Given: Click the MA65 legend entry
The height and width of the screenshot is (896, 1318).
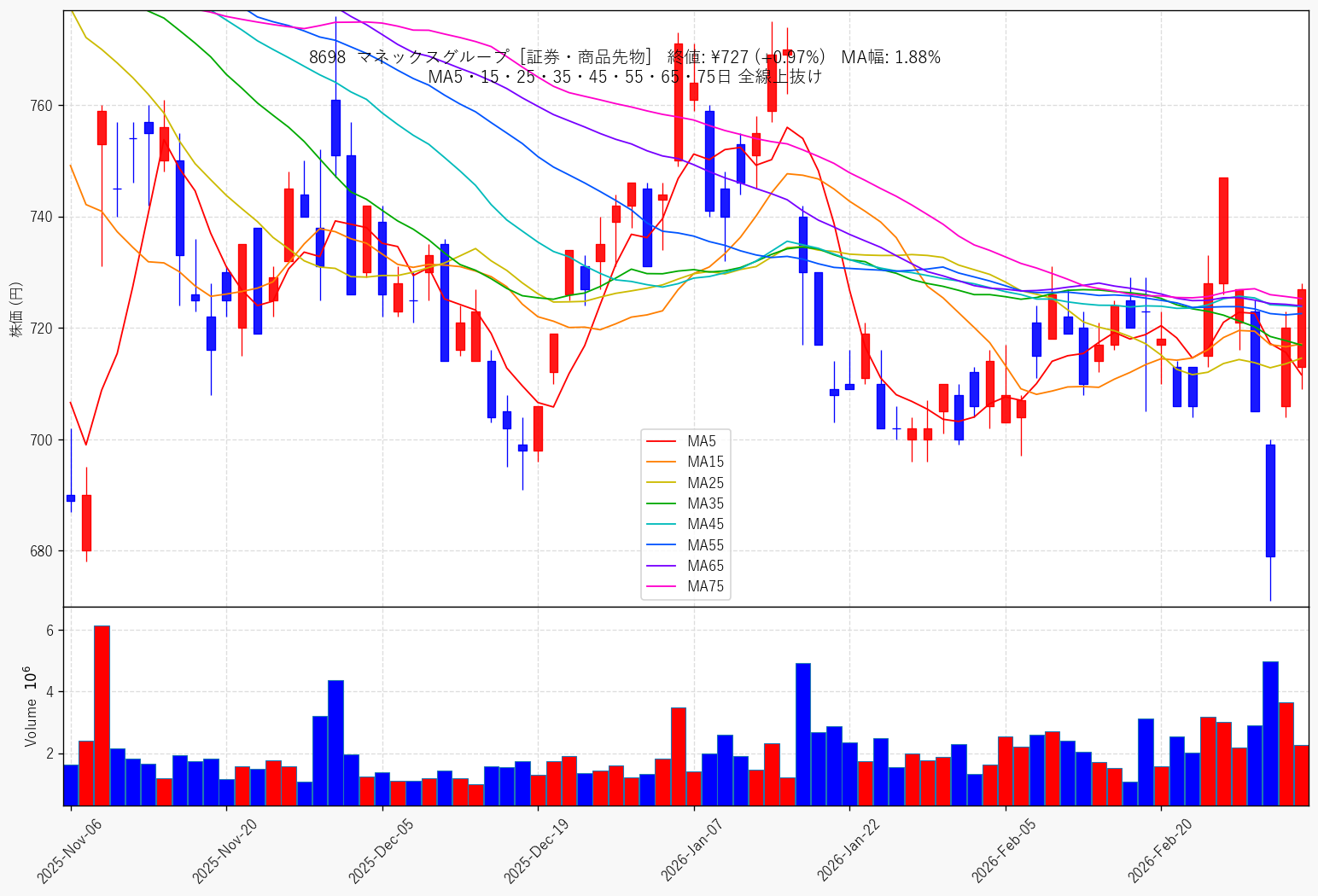Looking at the screenshot, I should tap(685, 566).
